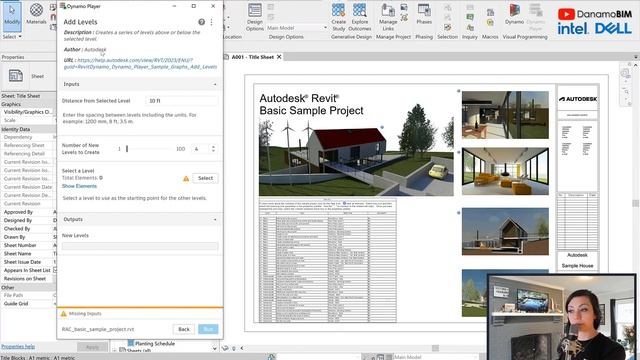
Task: Click the levels count number field
Action: pyautogui.click(x=201, y=149)
